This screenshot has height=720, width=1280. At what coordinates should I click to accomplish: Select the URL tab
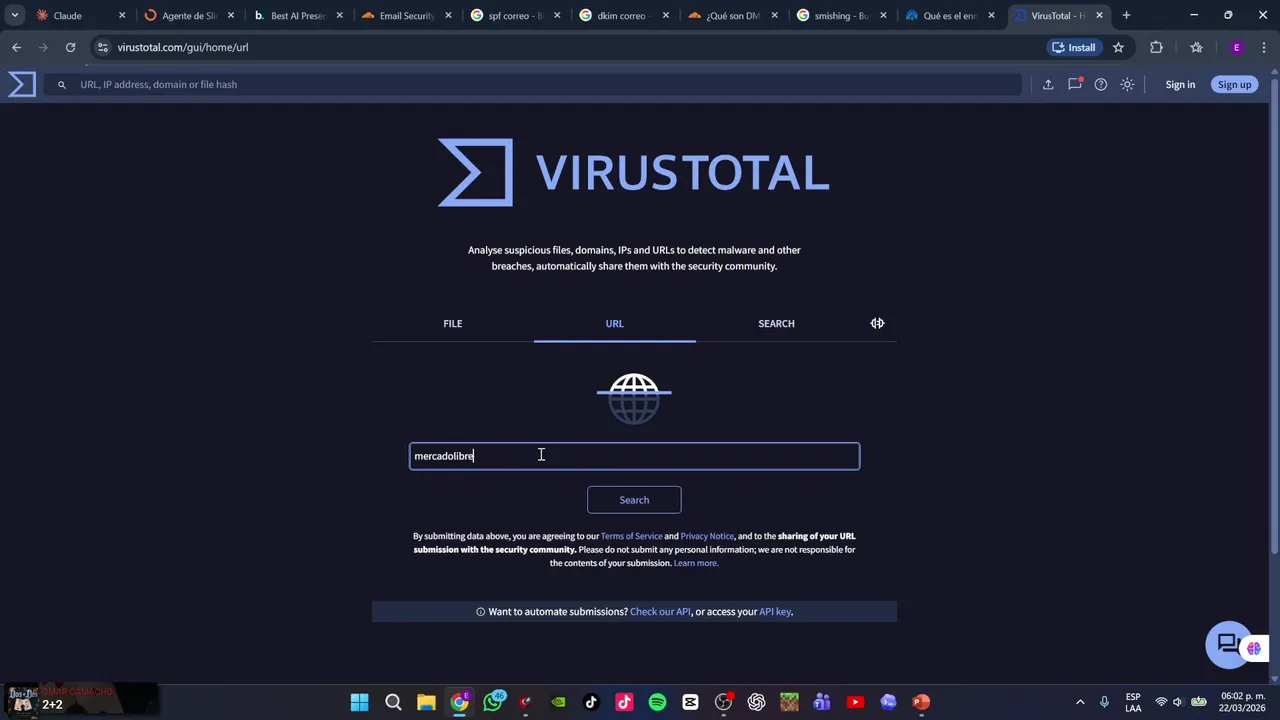click(614, 323)
